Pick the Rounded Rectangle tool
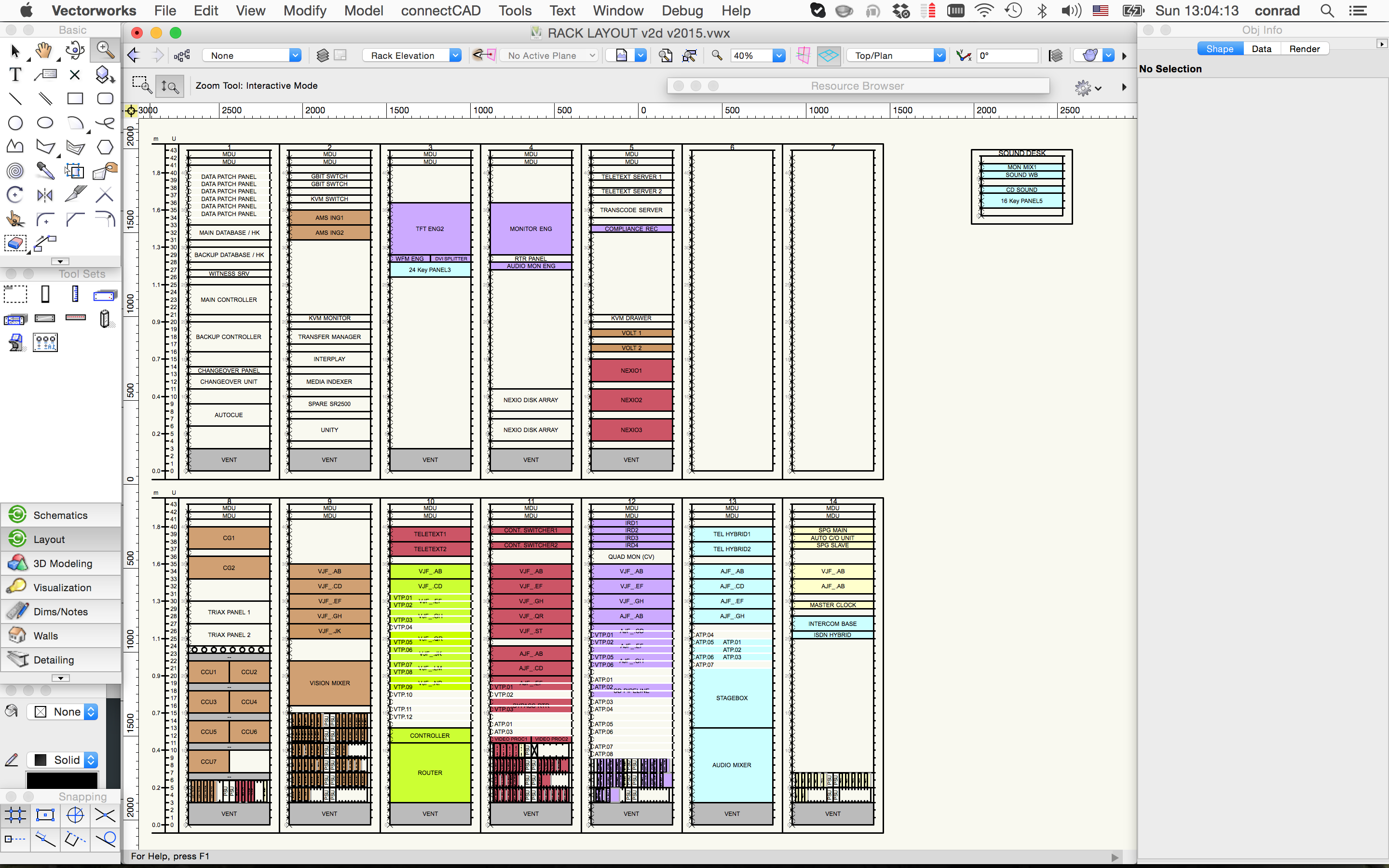Image resolution: width=1389 pixels, height=868 pixels. 105,99
